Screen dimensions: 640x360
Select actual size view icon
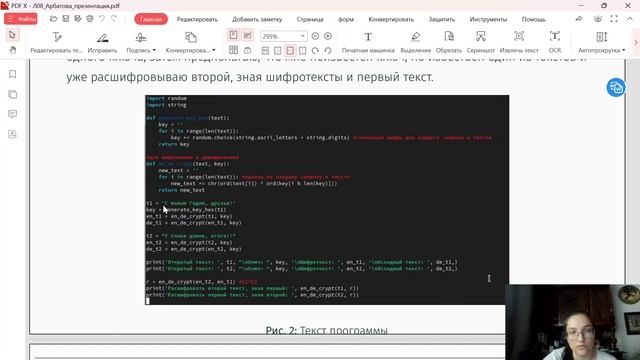point(265,51)
